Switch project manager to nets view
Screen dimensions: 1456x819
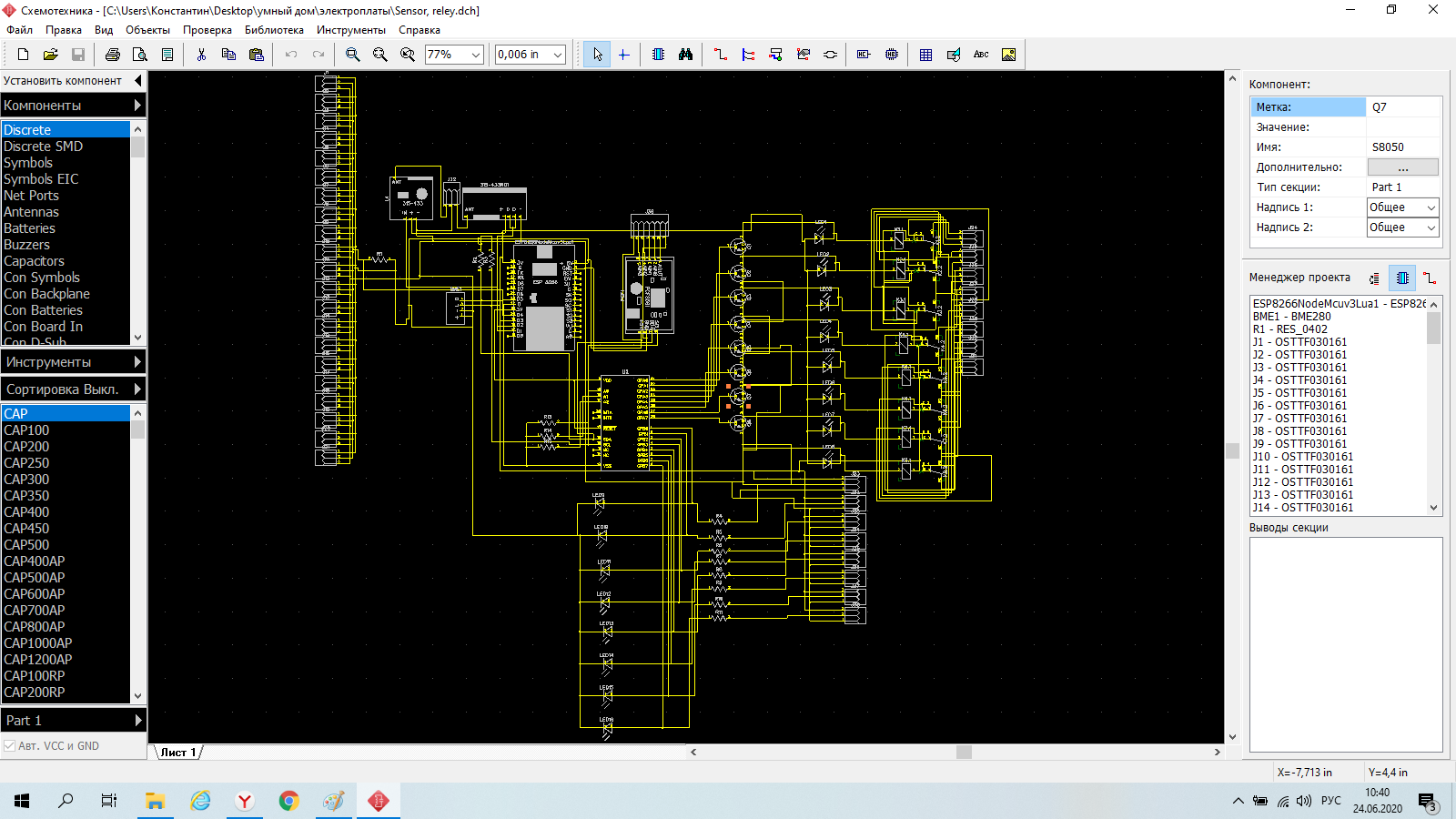tap(1430, 278)
